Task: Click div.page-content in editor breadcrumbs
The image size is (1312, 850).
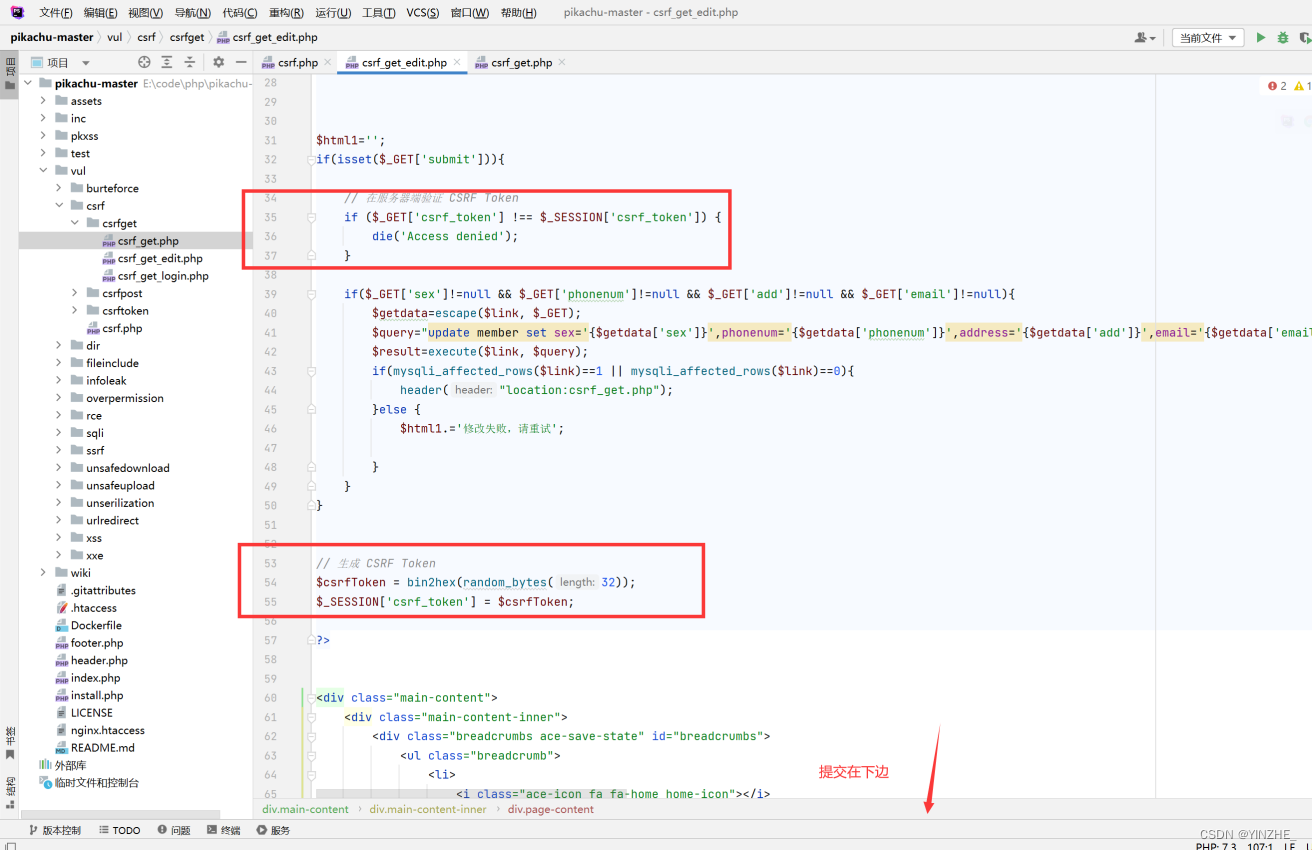Action: click(551, 809)
